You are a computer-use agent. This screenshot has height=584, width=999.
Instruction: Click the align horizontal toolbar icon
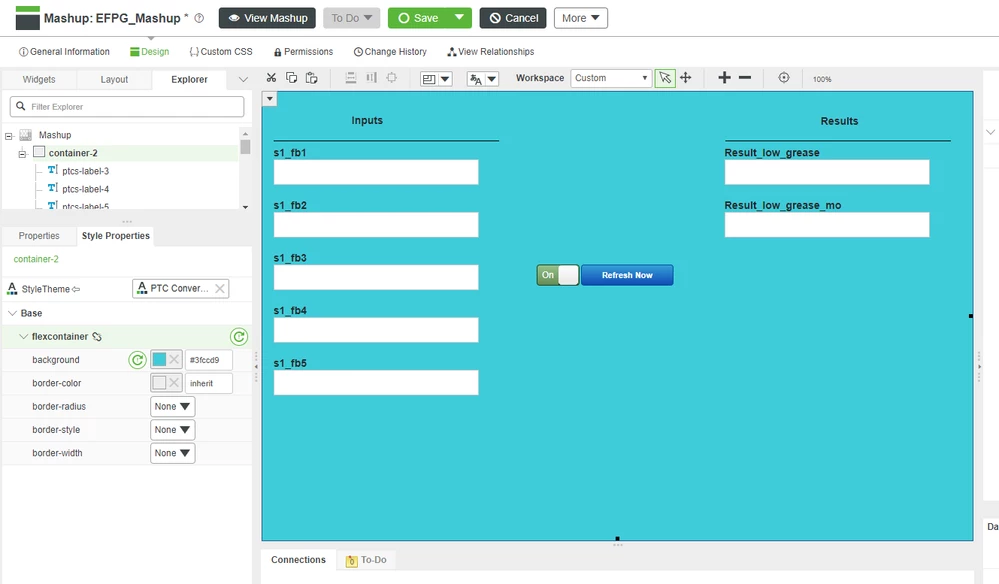pyautogui.click(x=350, y=78)
